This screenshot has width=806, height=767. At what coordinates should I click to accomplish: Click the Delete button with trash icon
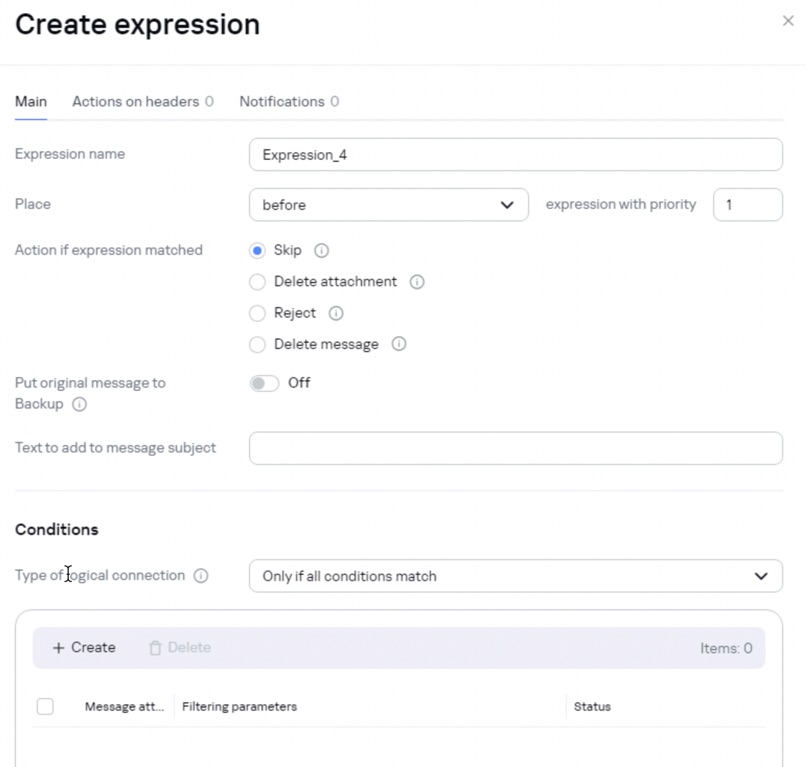click(x=180, y=648)
